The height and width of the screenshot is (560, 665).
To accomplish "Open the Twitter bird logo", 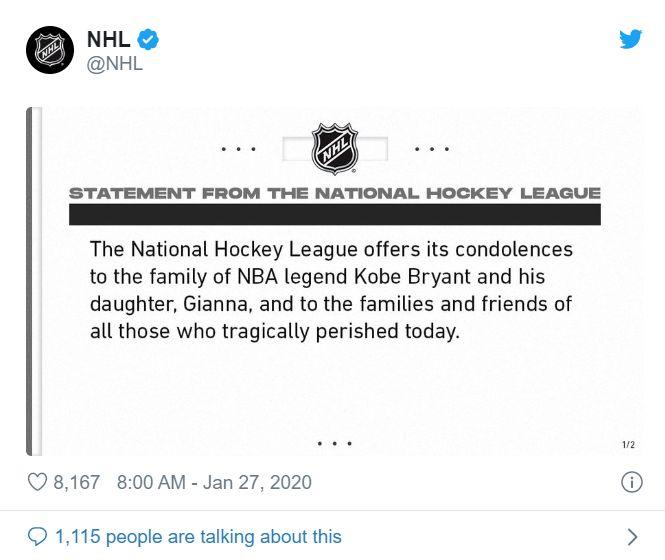I will 630,39.
